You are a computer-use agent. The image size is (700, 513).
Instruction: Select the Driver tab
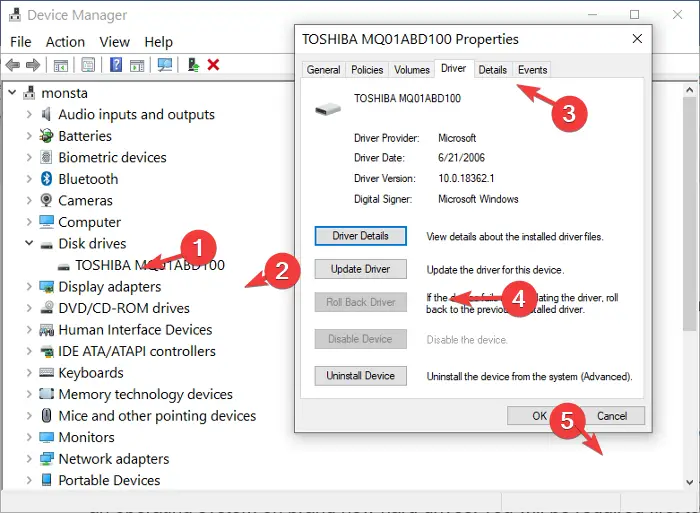(x=454, y=68)
